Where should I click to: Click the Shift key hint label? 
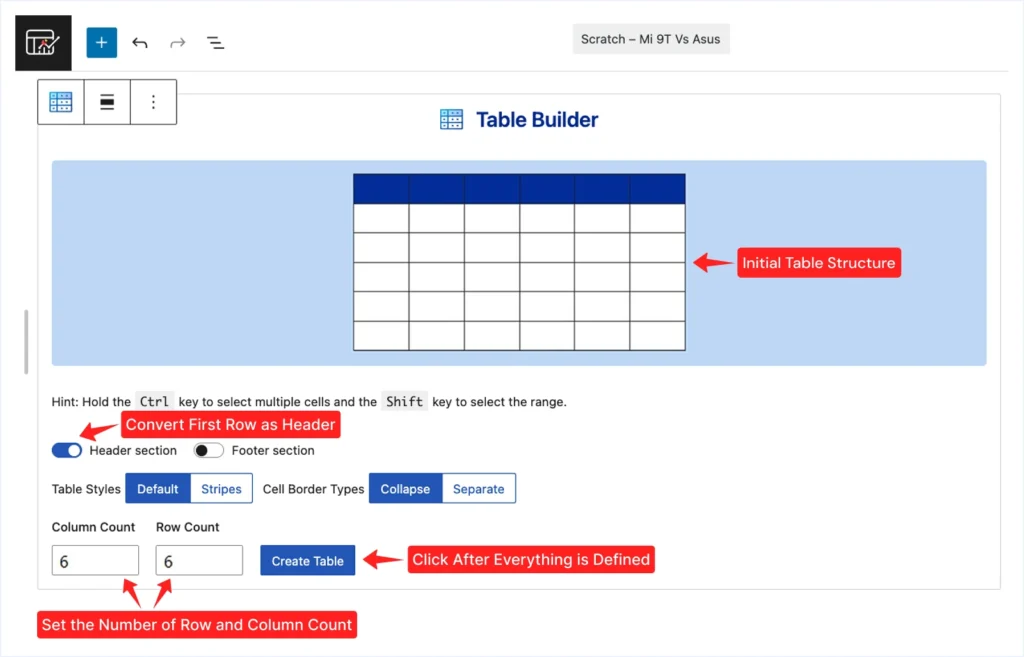tap(404, 402)
